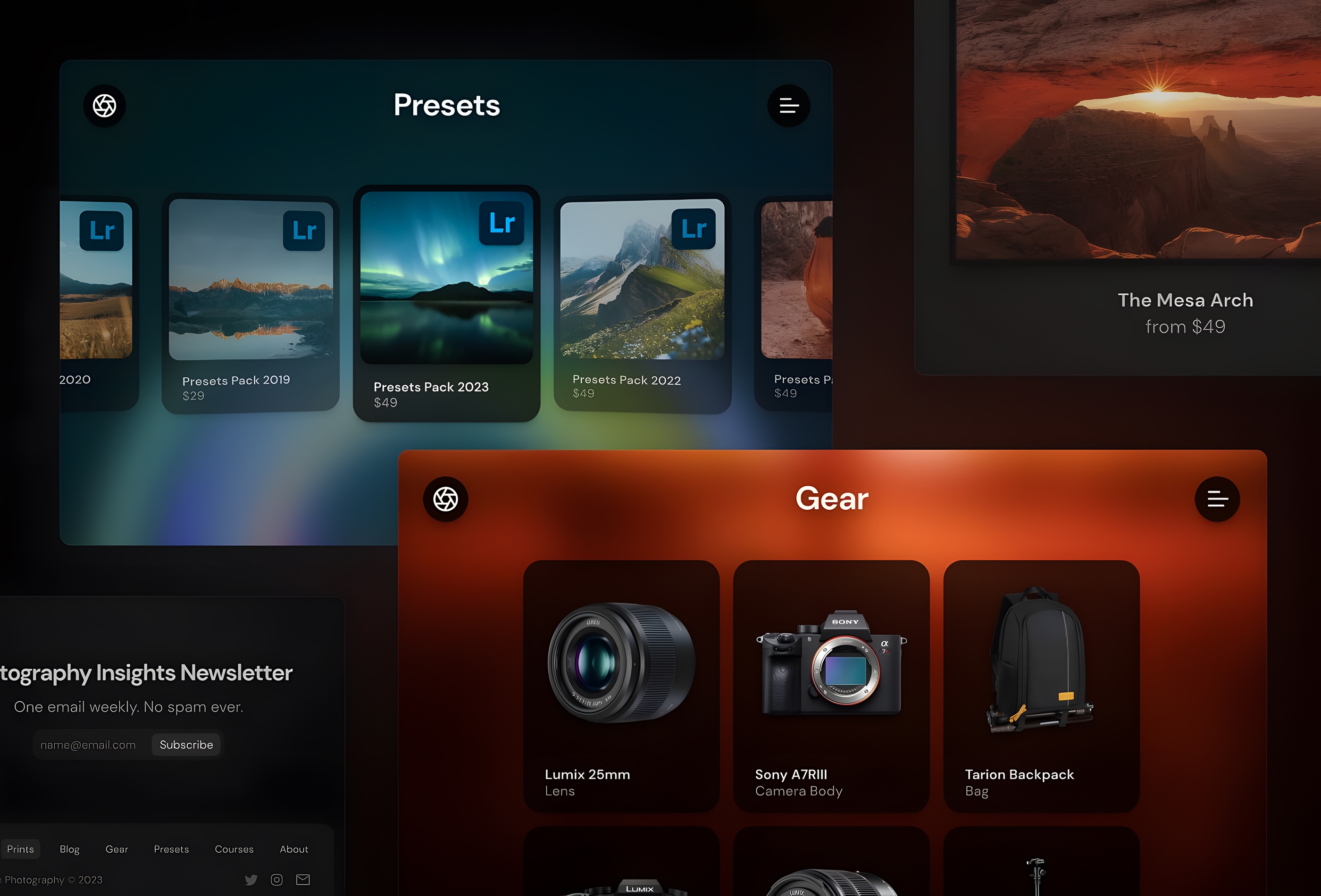Image resolution: width=1321 pixels, height=896 pixels.
Task: Click the Gear navigation link in footer
Action: (117, 848)
